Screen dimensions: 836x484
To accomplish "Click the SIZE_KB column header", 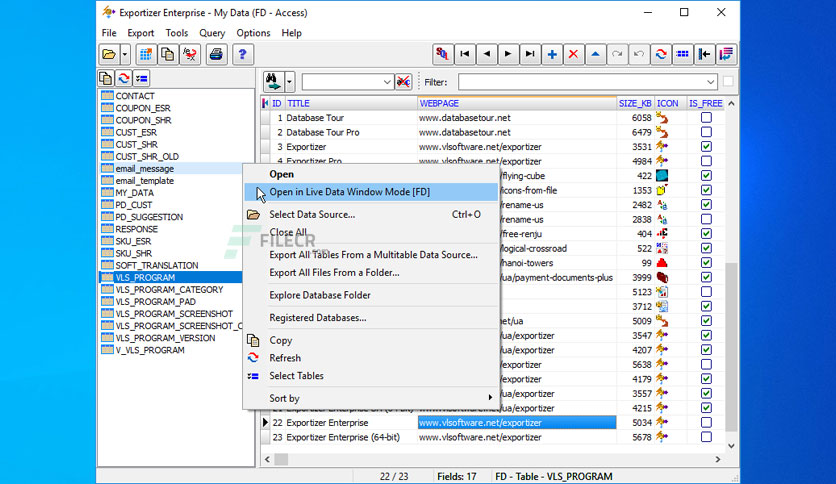I will click(635, 103).
